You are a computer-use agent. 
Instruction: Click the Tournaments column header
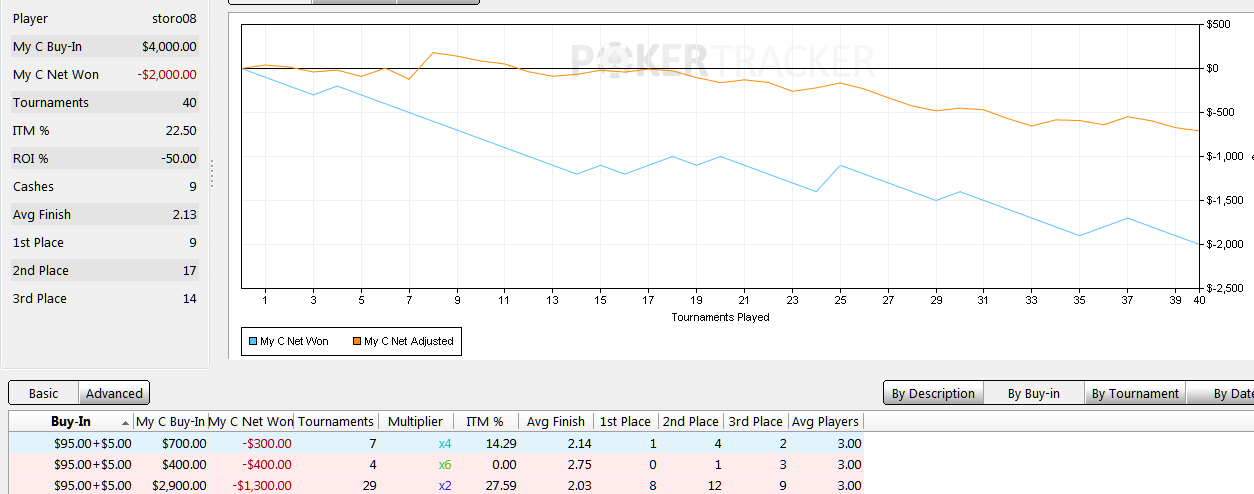tap(335, 422)
